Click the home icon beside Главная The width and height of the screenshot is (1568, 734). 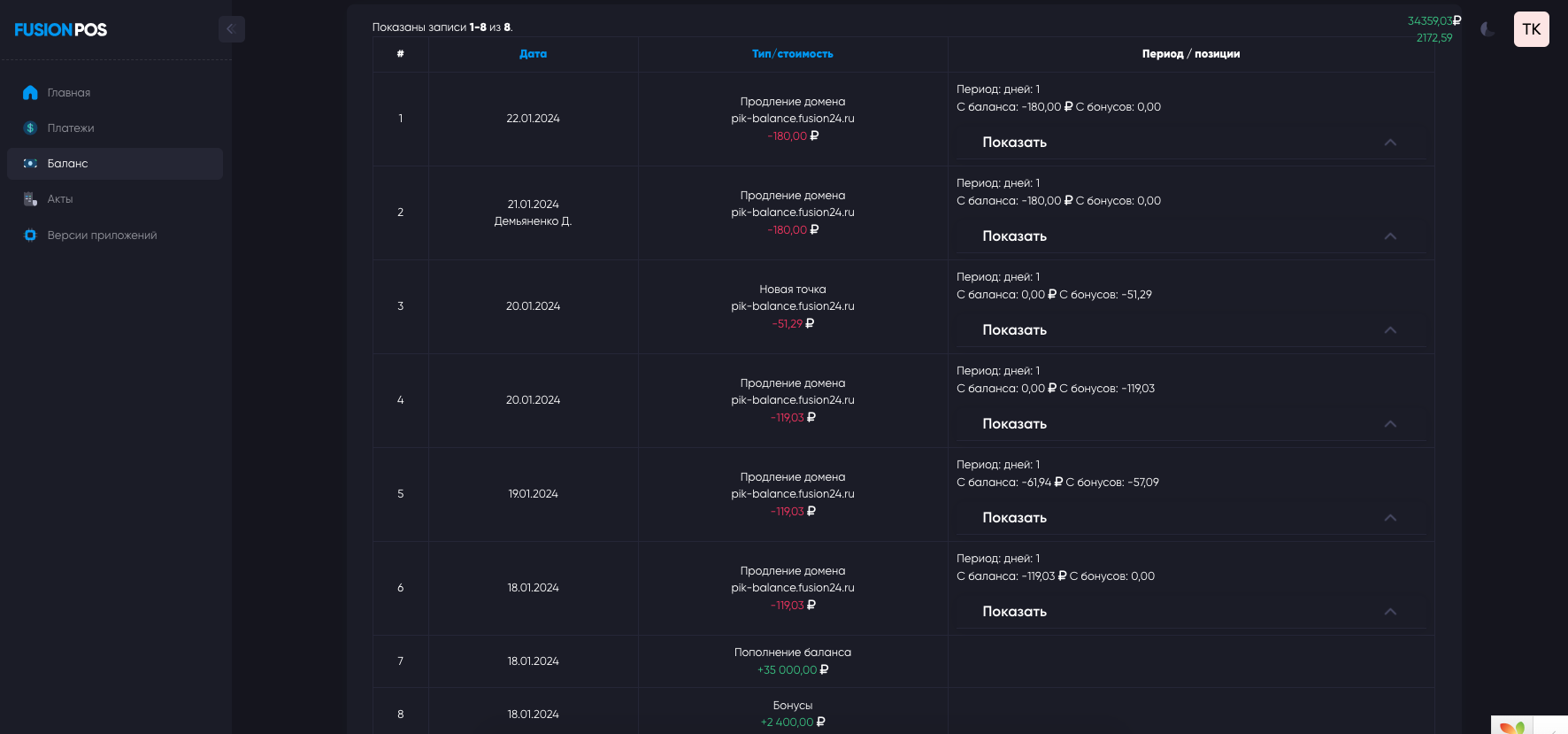pyautogui.click(x=30, y=93)
